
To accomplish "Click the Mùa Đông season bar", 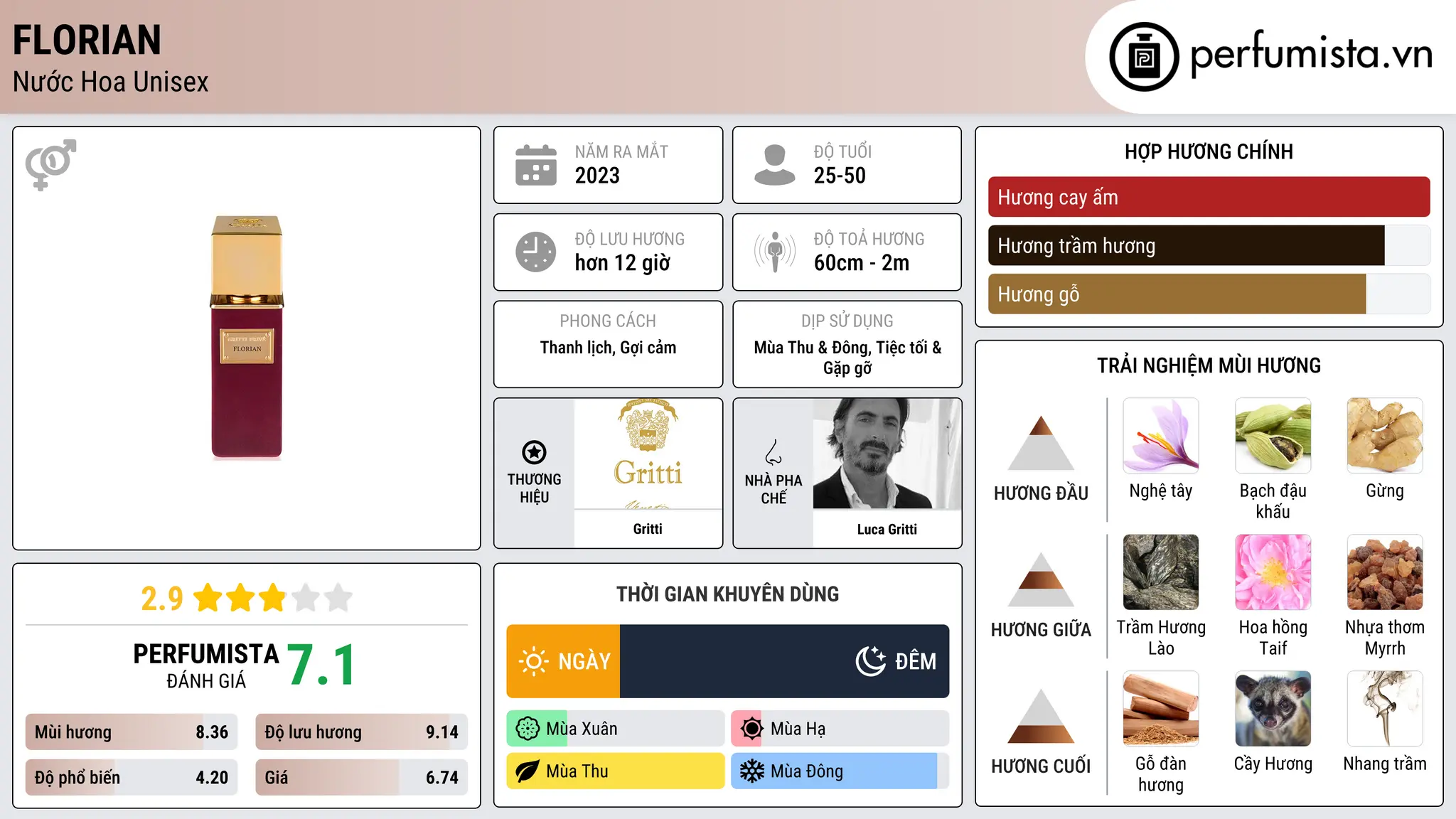I will click(840, 771).
